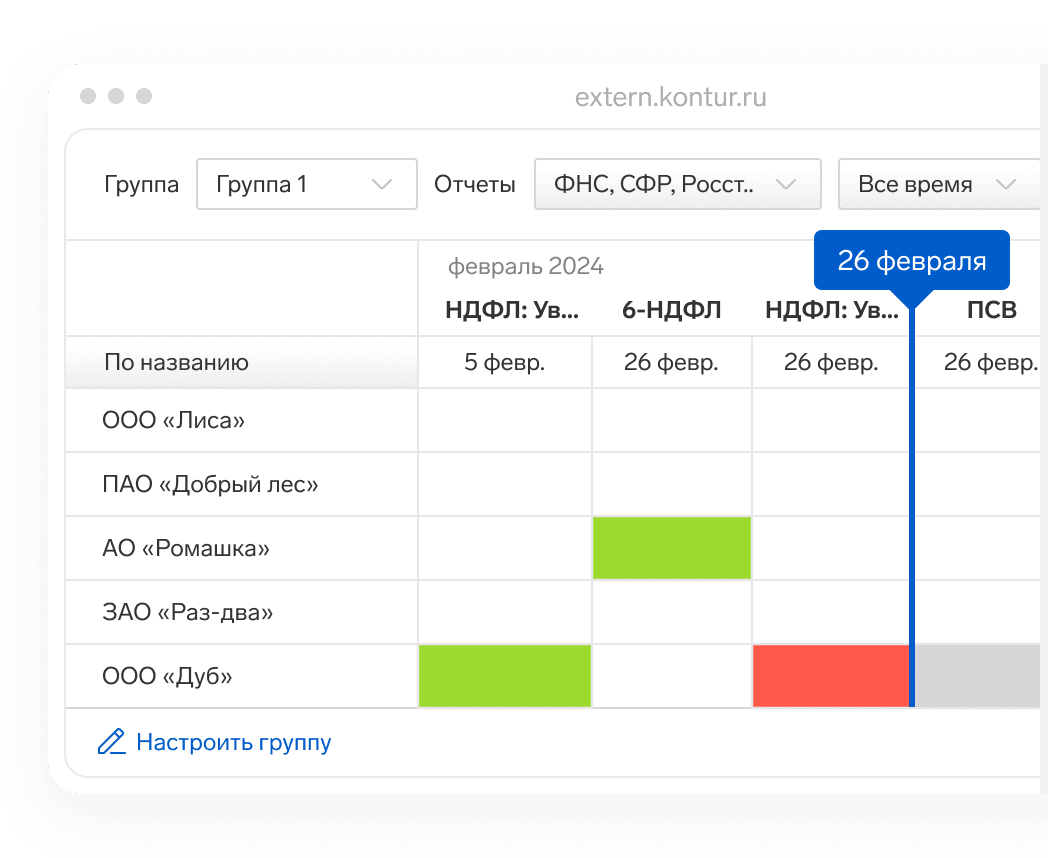Click the first НДФЛ: Ув... column header
The width and height of the screenshot is (1048, 858).
pyautogui.click(x=512, y=310)
